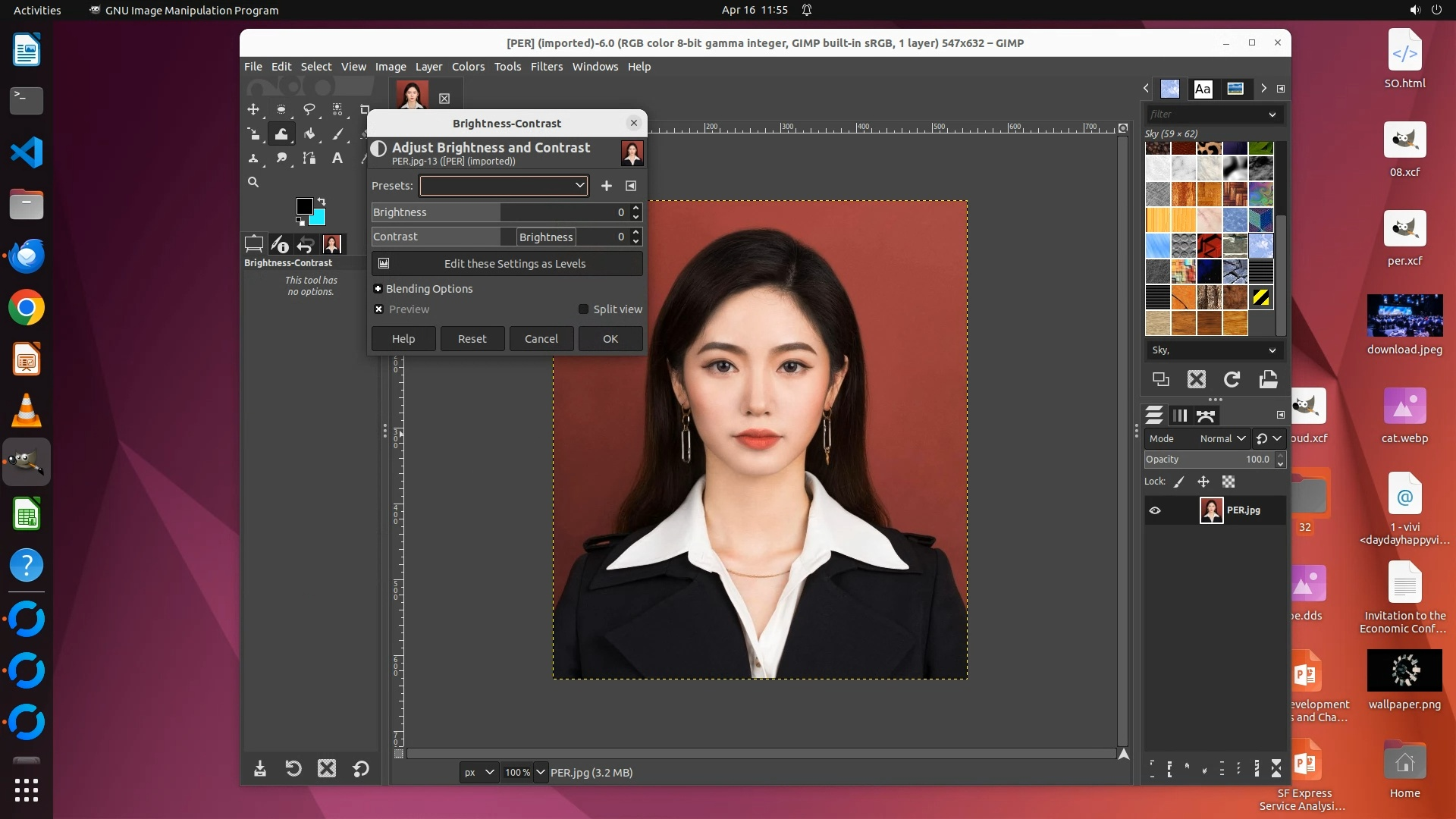Toggle the Preview checkbox
This screenshot has width=1456, height=819.
coord(379,309)
